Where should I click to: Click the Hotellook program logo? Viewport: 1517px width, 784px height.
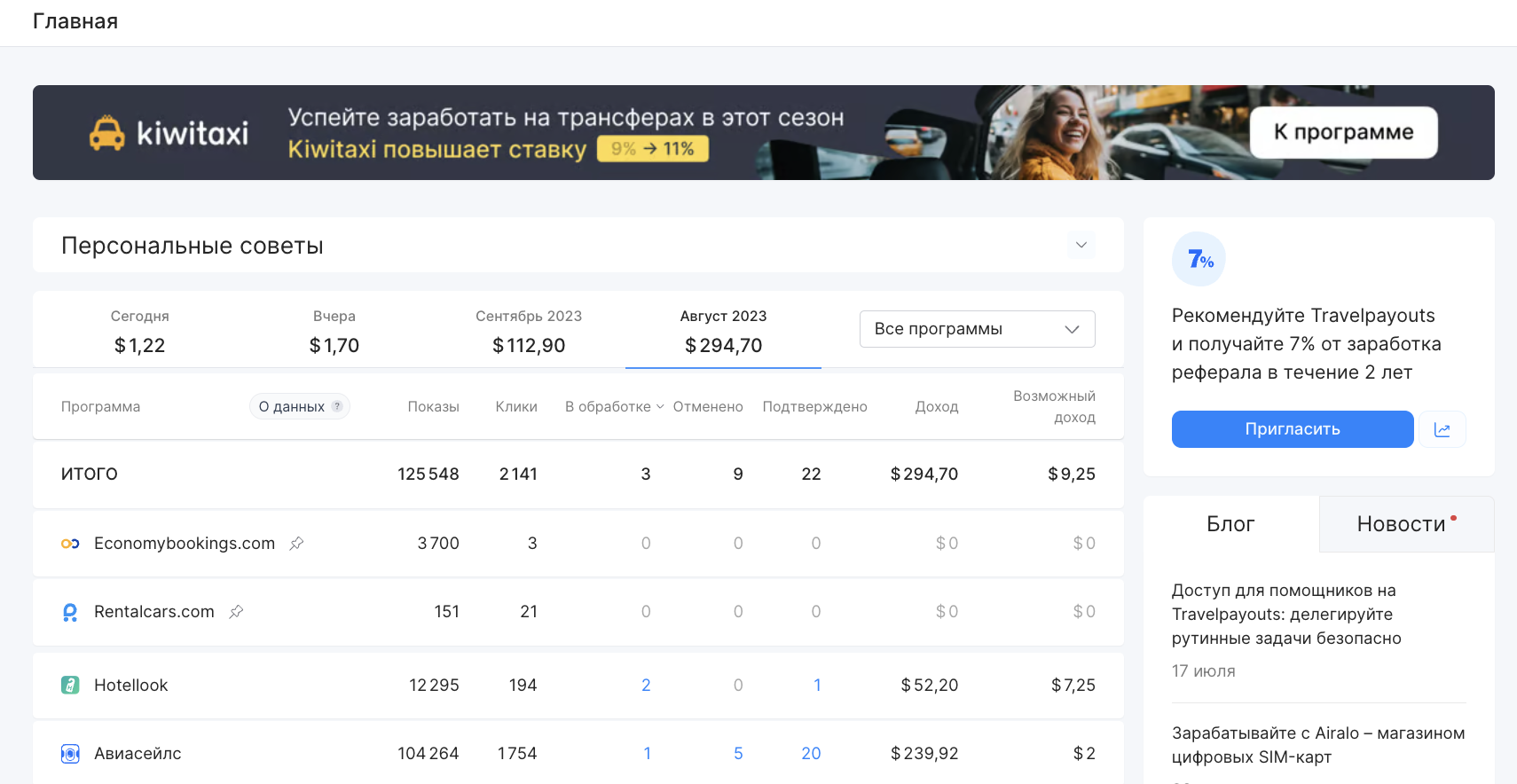[x=70, y=686]
